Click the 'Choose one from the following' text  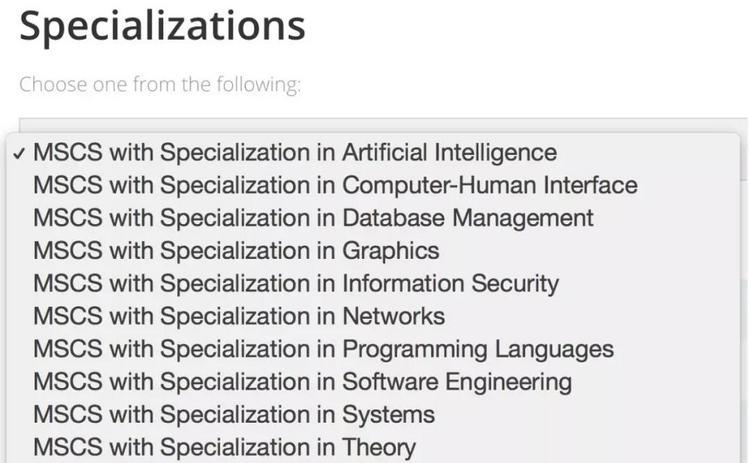(x=159, y=84)
